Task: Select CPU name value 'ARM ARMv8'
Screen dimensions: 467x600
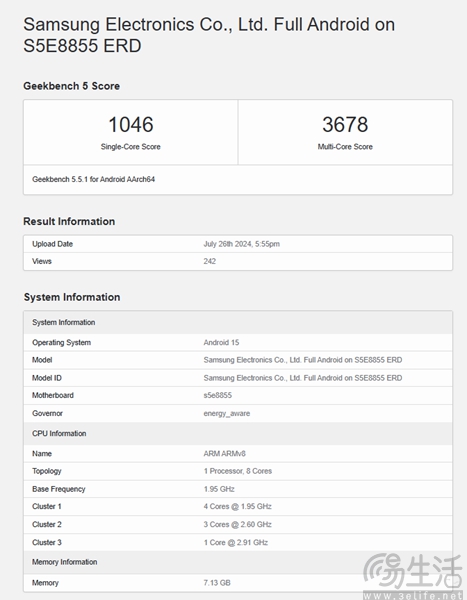Action: point(224,454)
